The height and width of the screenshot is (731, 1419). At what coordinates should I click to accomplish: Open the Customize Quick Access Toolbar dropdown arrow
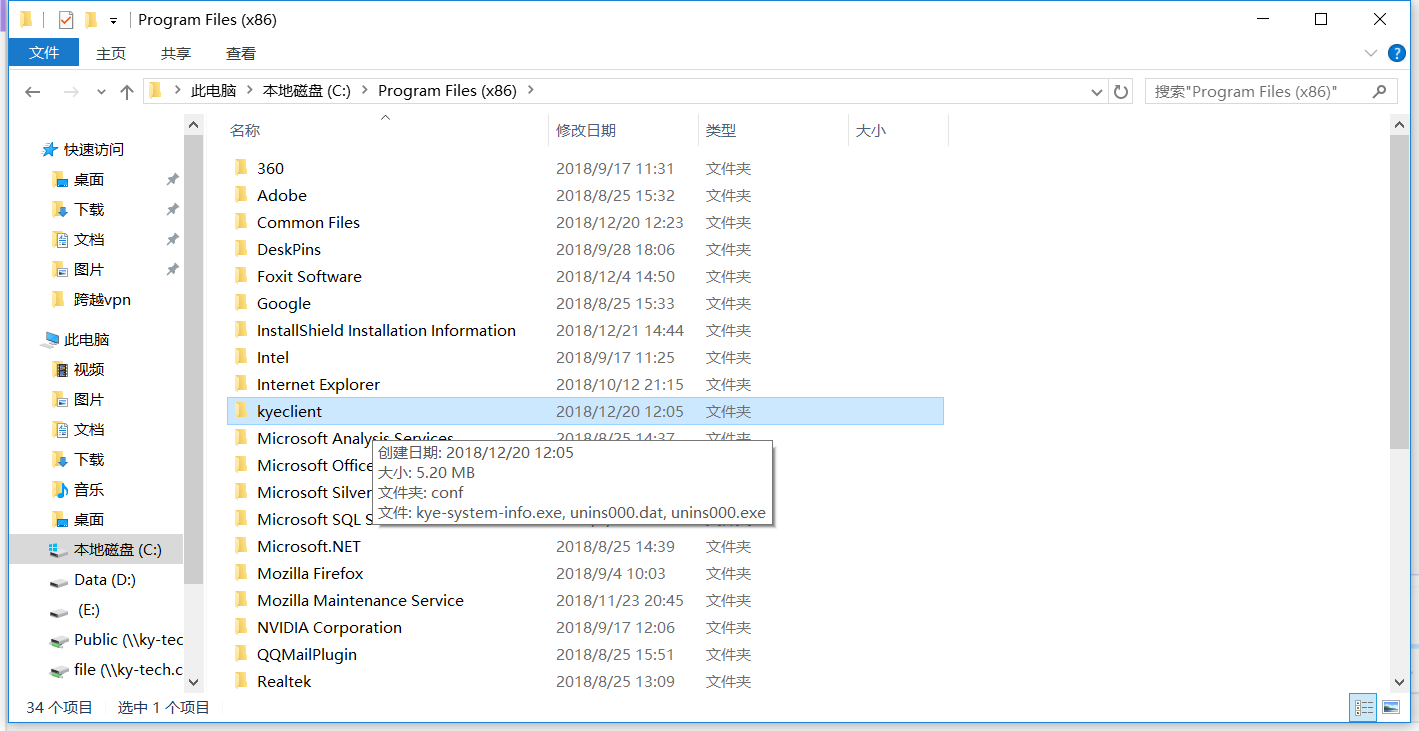(113, 21)
